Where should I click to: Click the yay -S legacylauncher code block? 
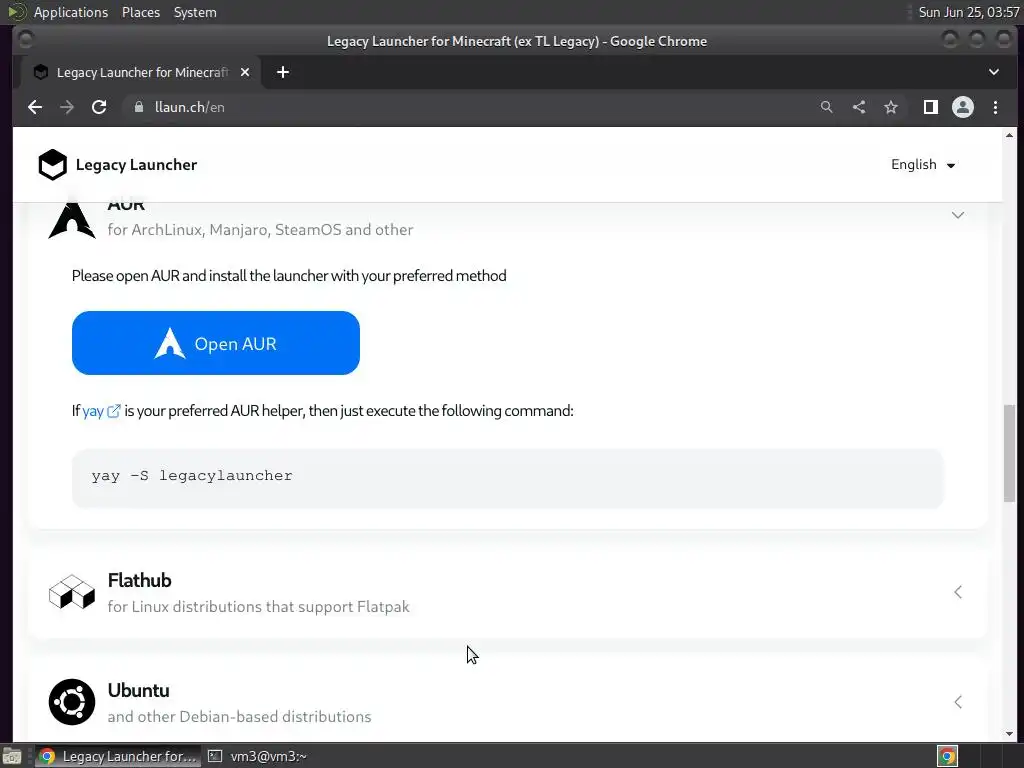[507, 478]
